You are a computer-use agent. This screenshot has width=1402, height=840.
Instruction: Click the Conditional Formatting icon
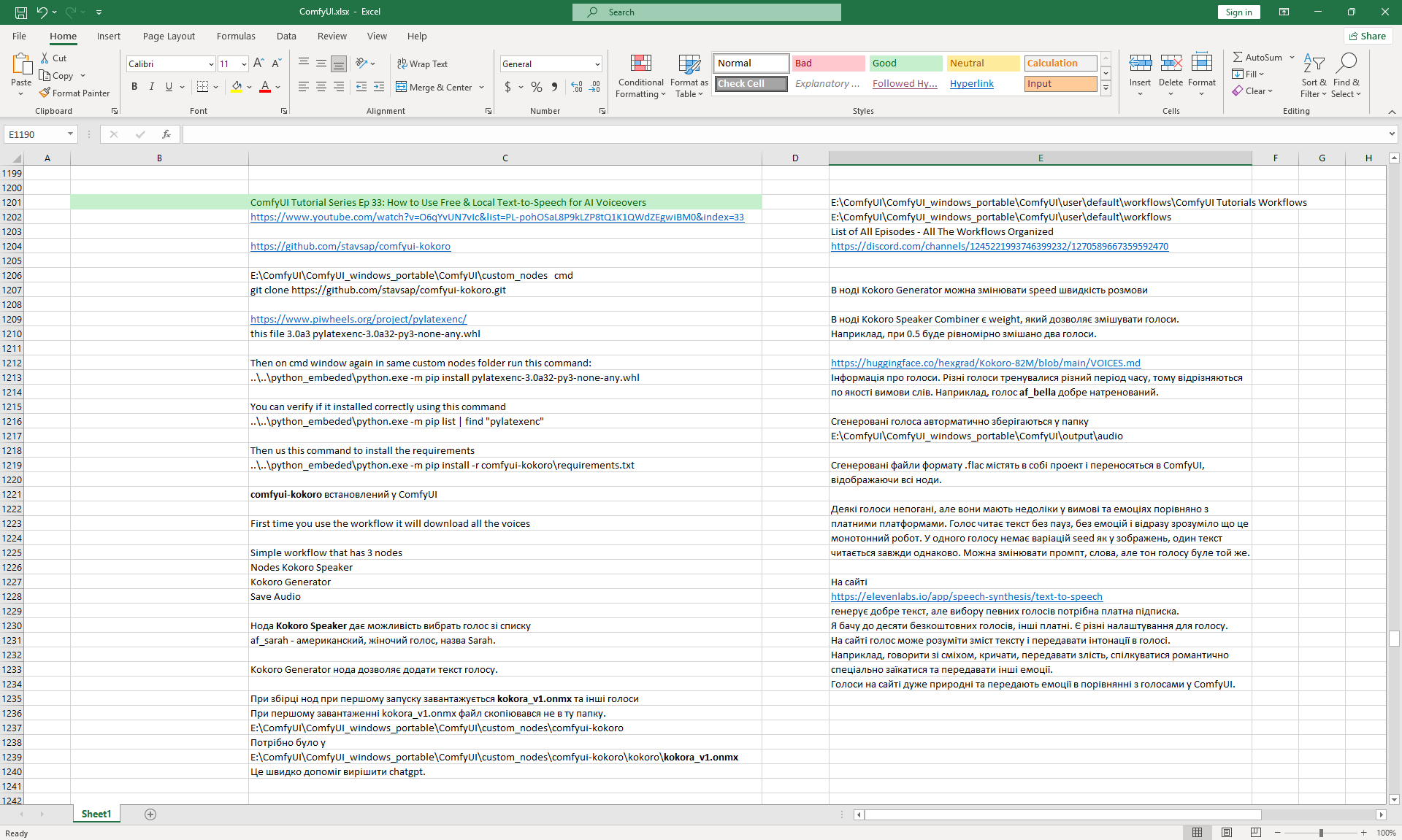coord(640,64)
